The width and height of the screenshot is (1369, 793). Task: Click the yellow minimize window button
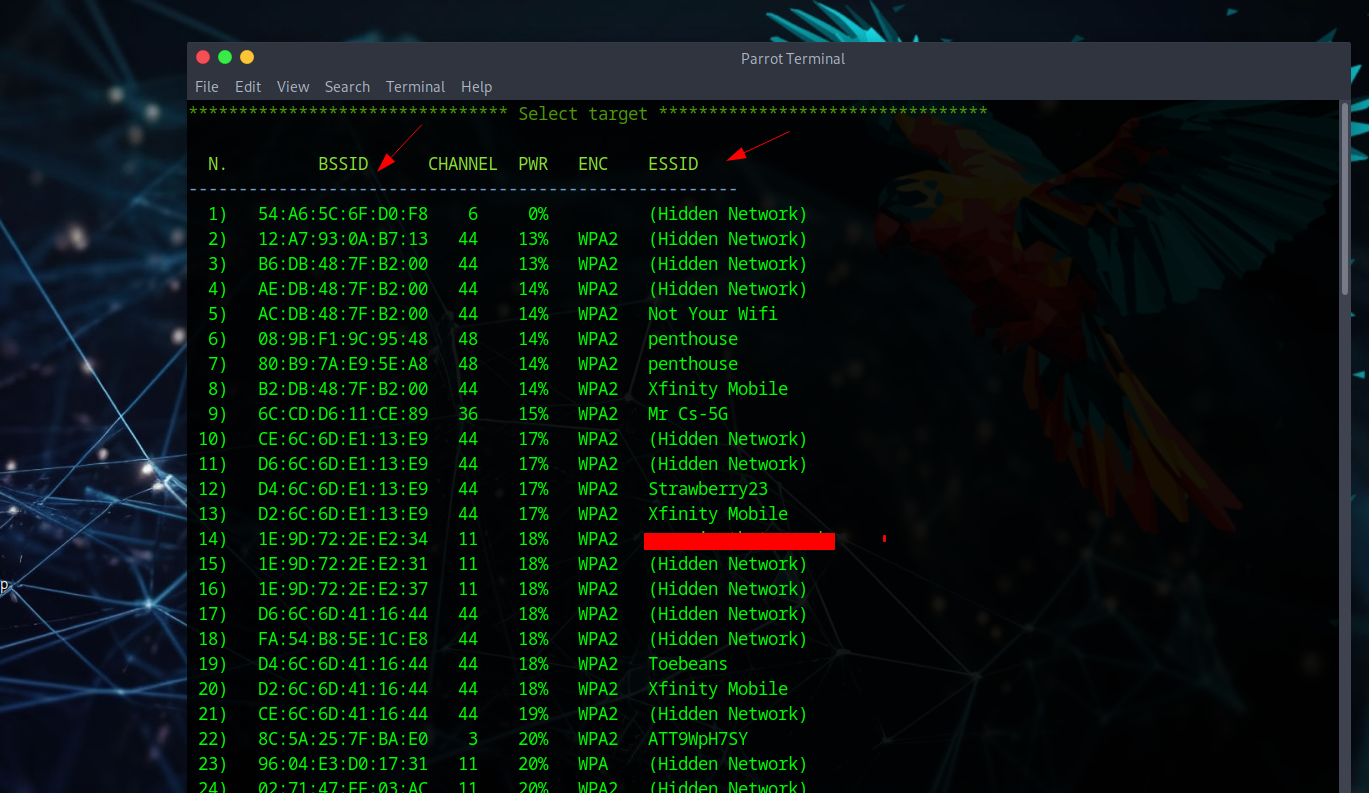247,57
